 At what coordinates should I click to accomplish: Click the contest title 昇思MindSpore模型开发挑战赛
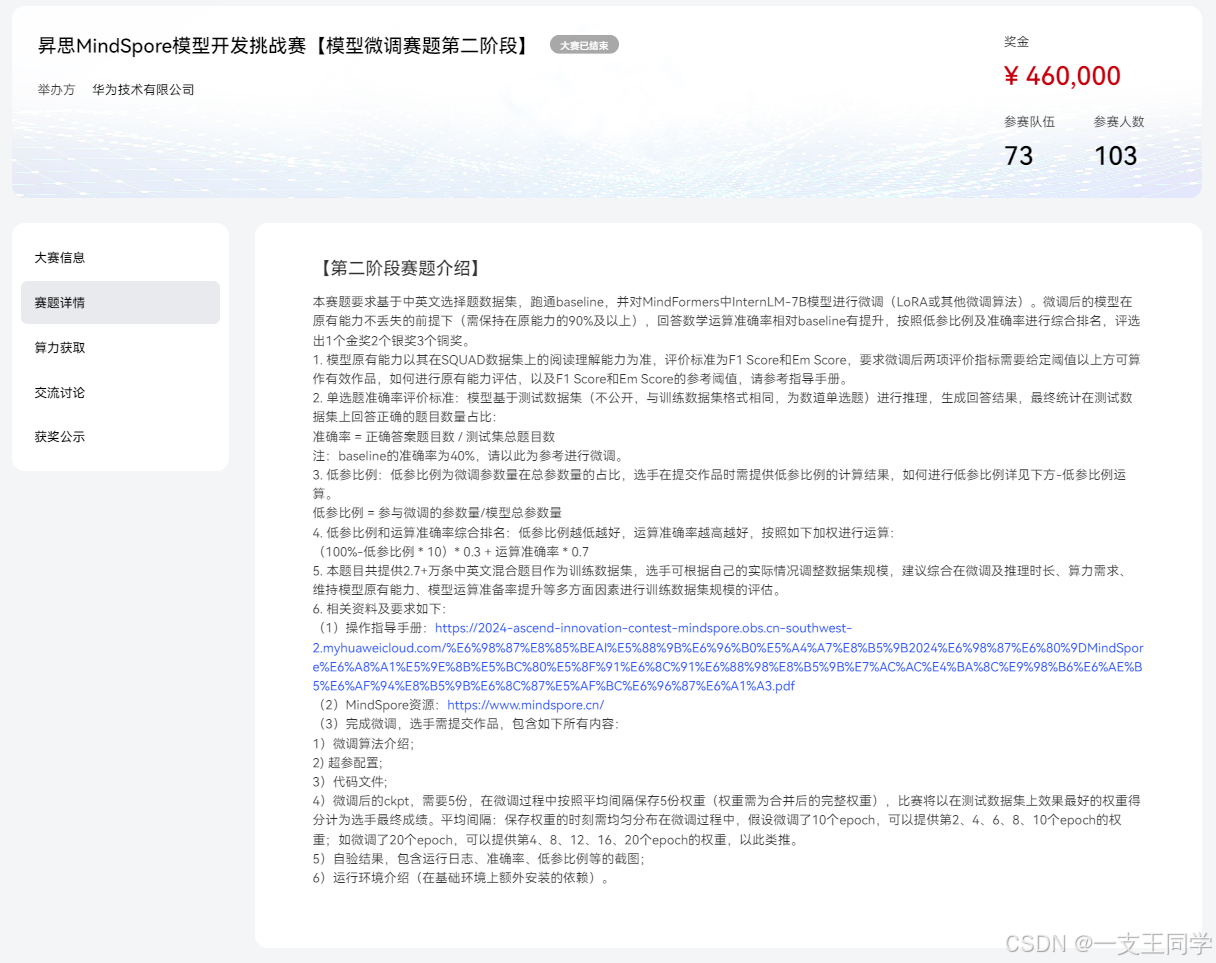(286, 46)
